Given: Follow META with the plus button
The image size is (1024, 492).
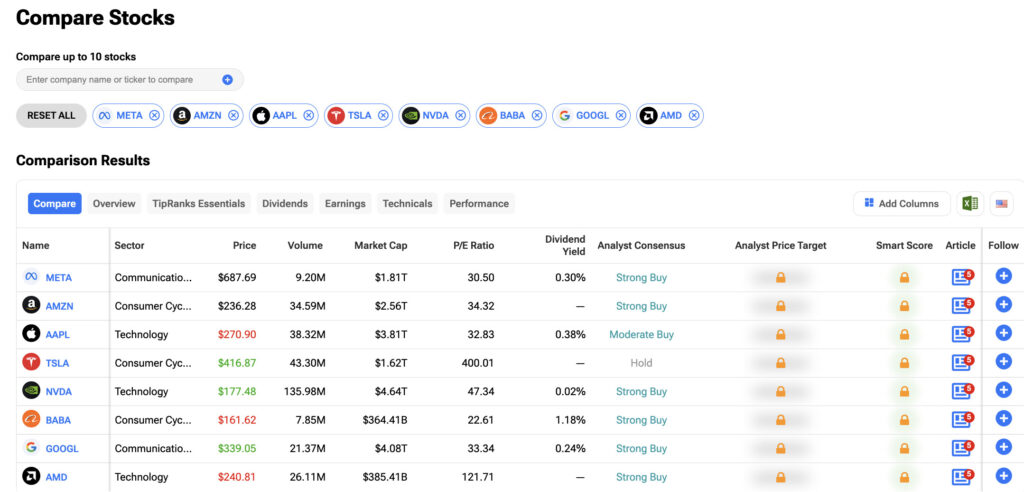Looking at the screenshot, I should pos(1004,276).
